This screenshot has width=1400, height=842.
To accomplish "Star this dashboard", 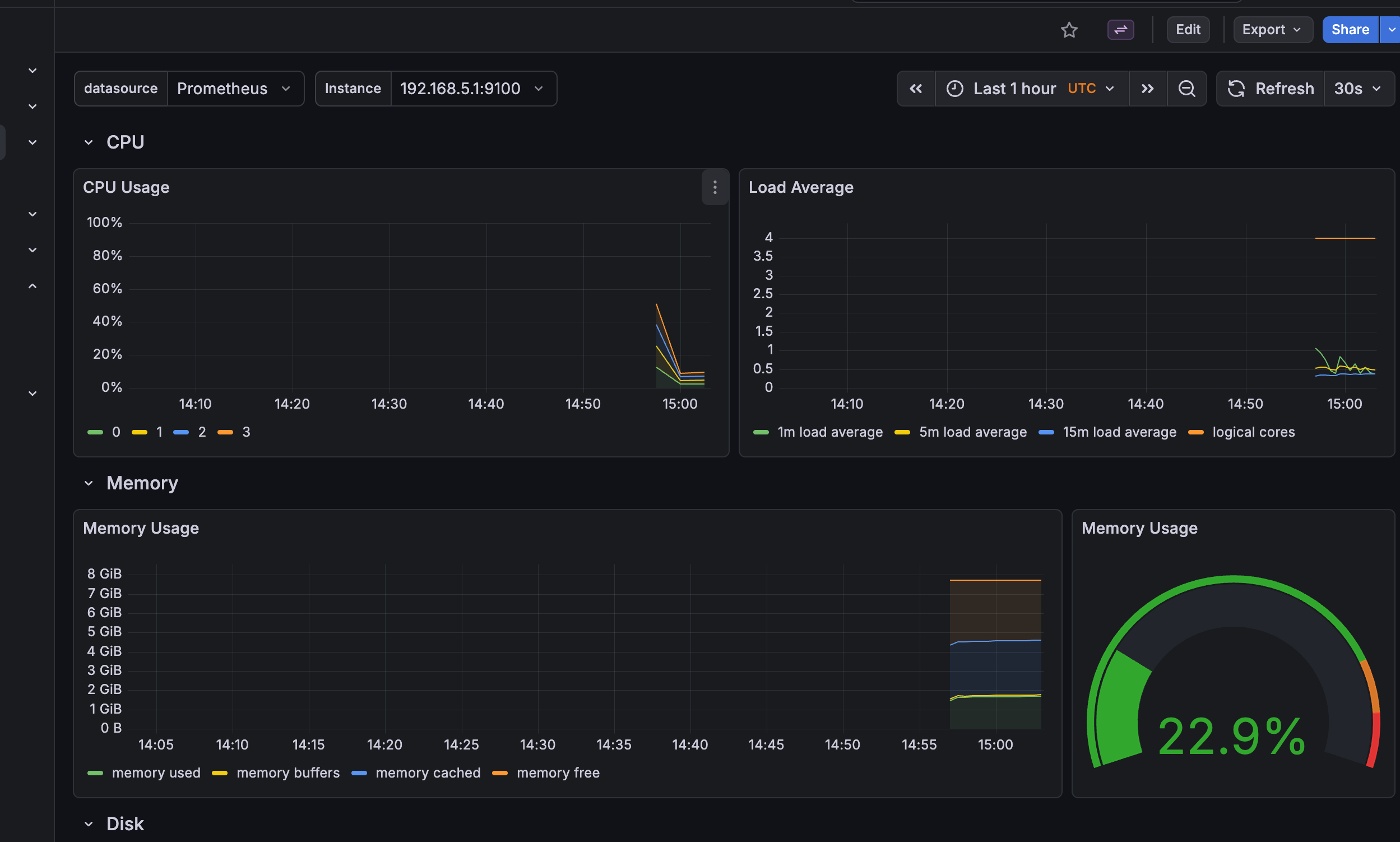I will pos(1069,30).
